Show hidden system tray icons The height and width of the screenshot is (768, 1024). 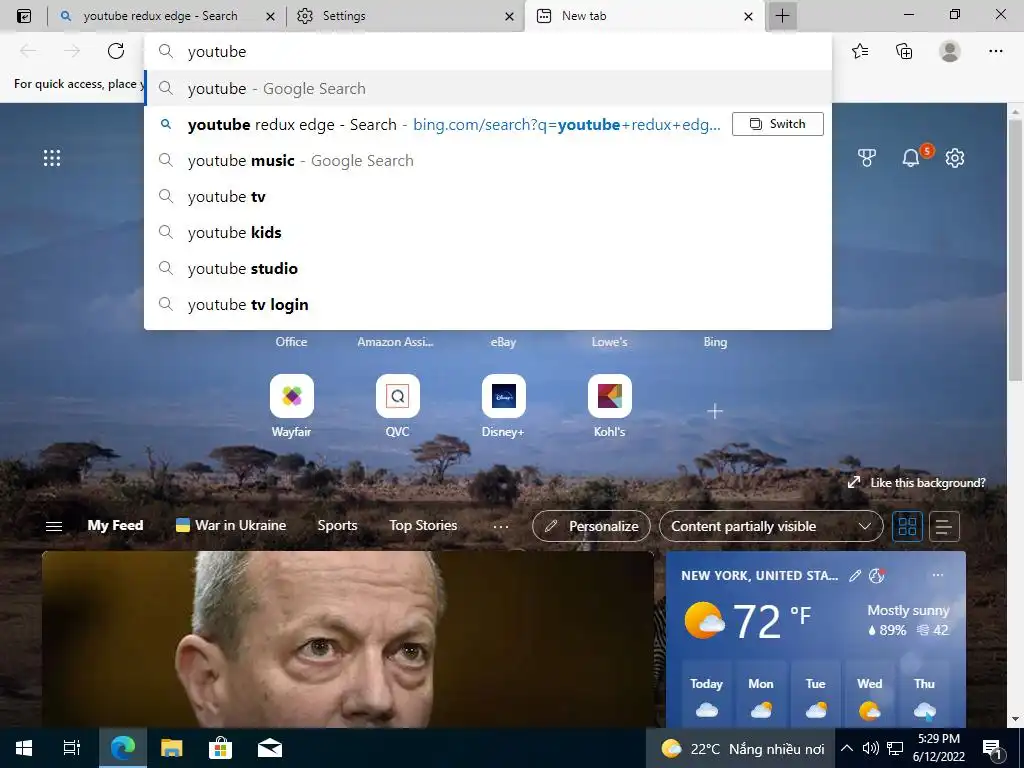[846, 748]
